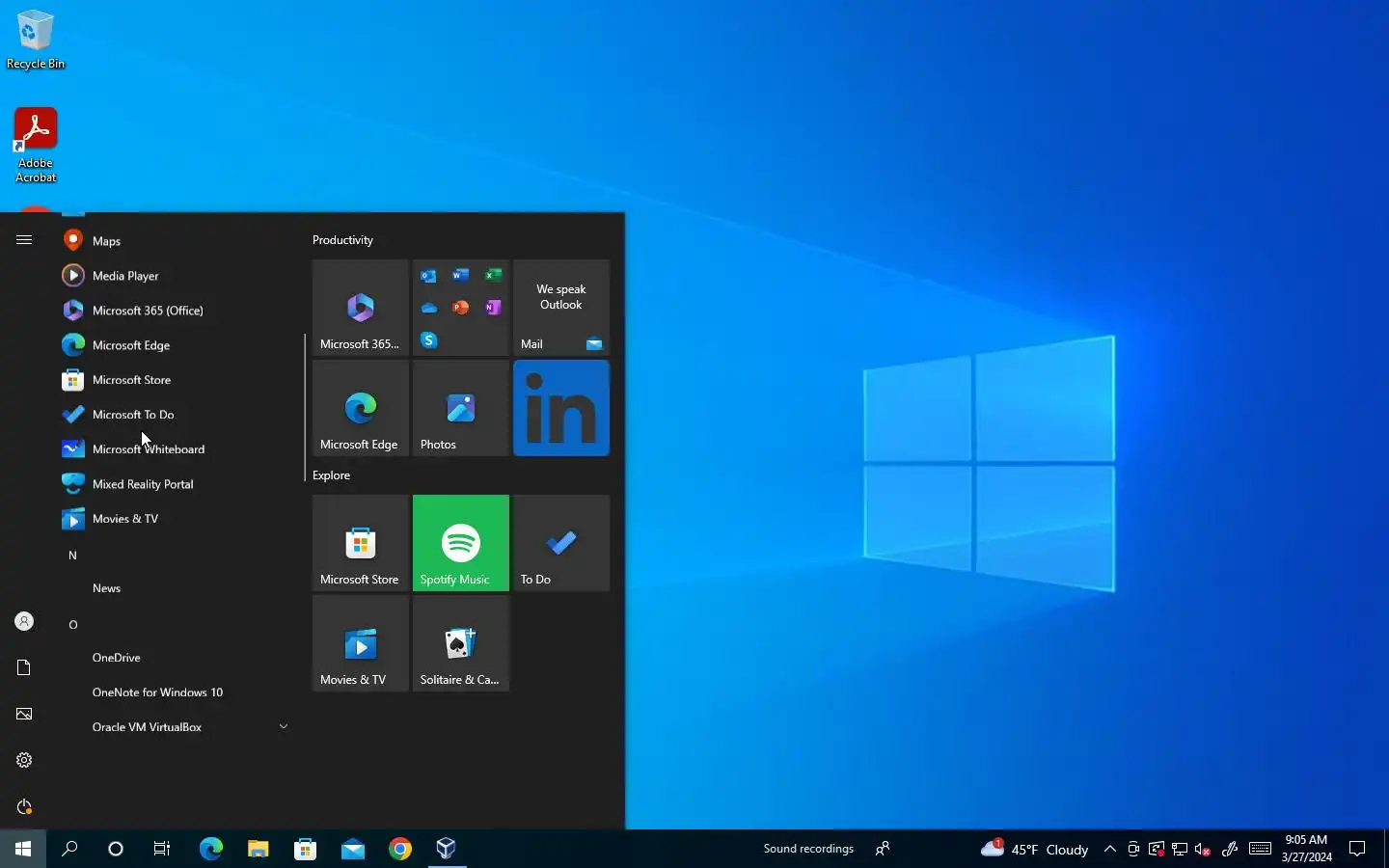Open the user account icon in Start sidebar

click(x=24, y=622)
